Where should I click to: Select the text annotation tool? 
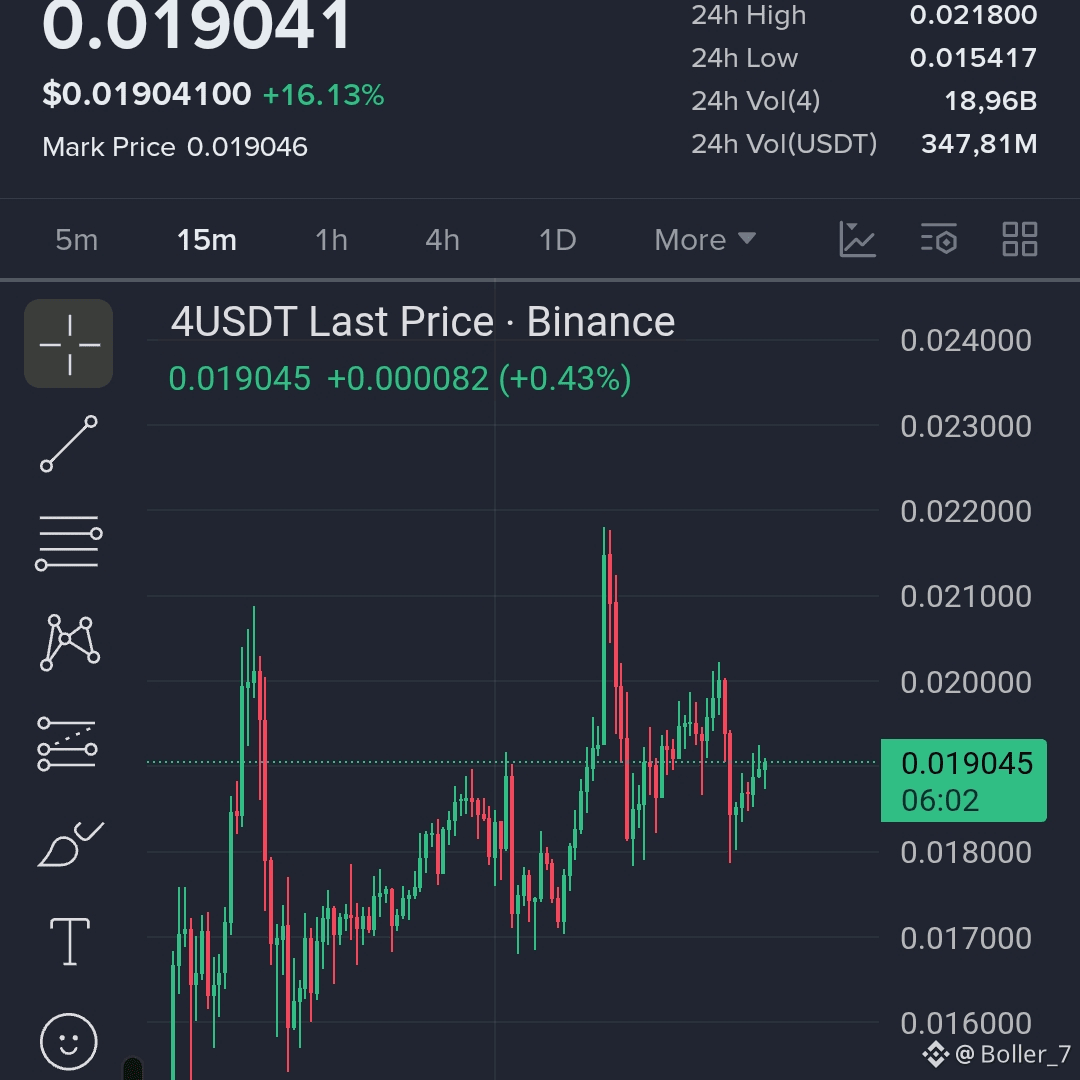coord(70,942)
